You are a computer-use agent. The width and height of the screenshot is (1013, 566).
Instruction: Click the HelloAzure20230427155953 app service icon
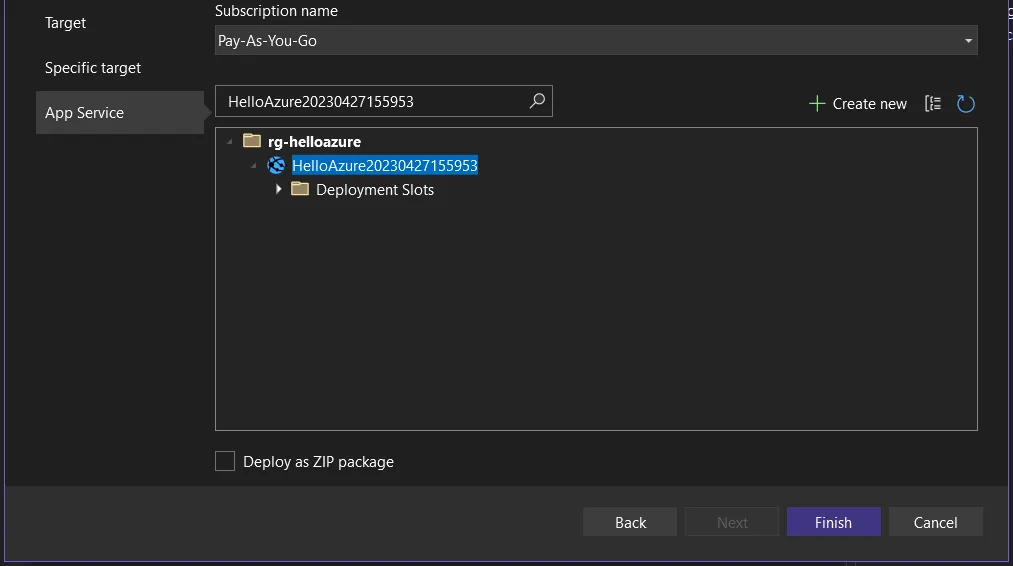point(276,165)
